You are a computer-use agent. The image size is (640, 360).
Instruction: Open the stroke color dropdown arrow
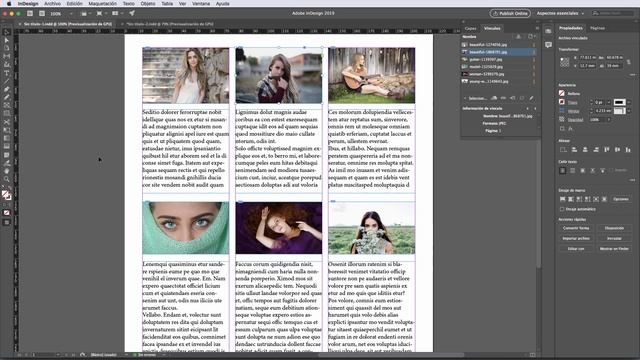629,102
